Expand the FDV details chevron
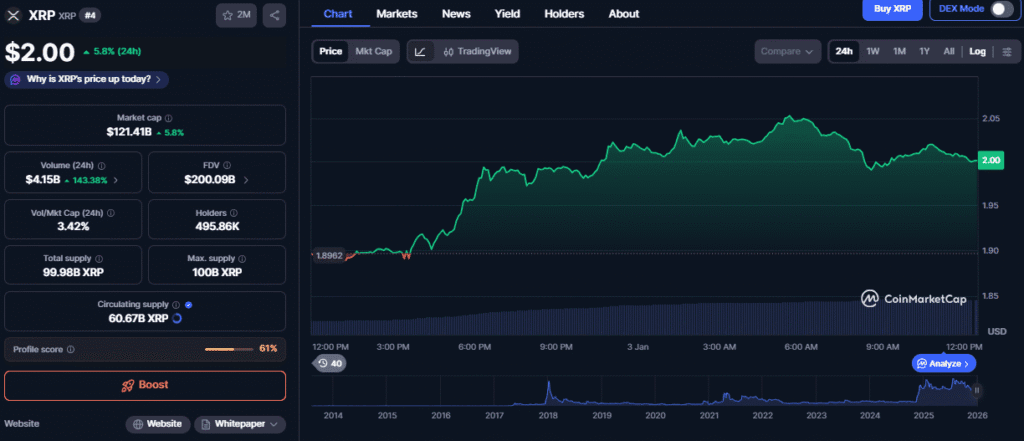 [246, 180]
